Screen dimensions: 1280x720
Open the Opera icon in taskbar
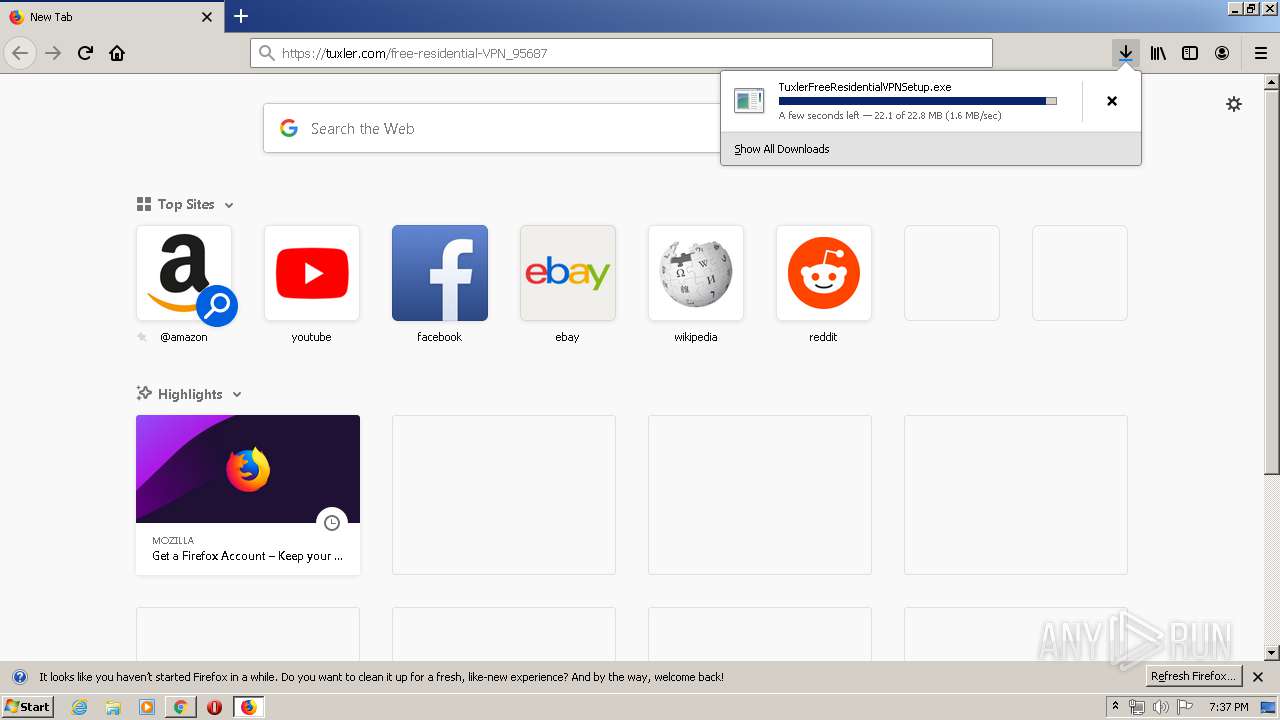pos(214,707)
